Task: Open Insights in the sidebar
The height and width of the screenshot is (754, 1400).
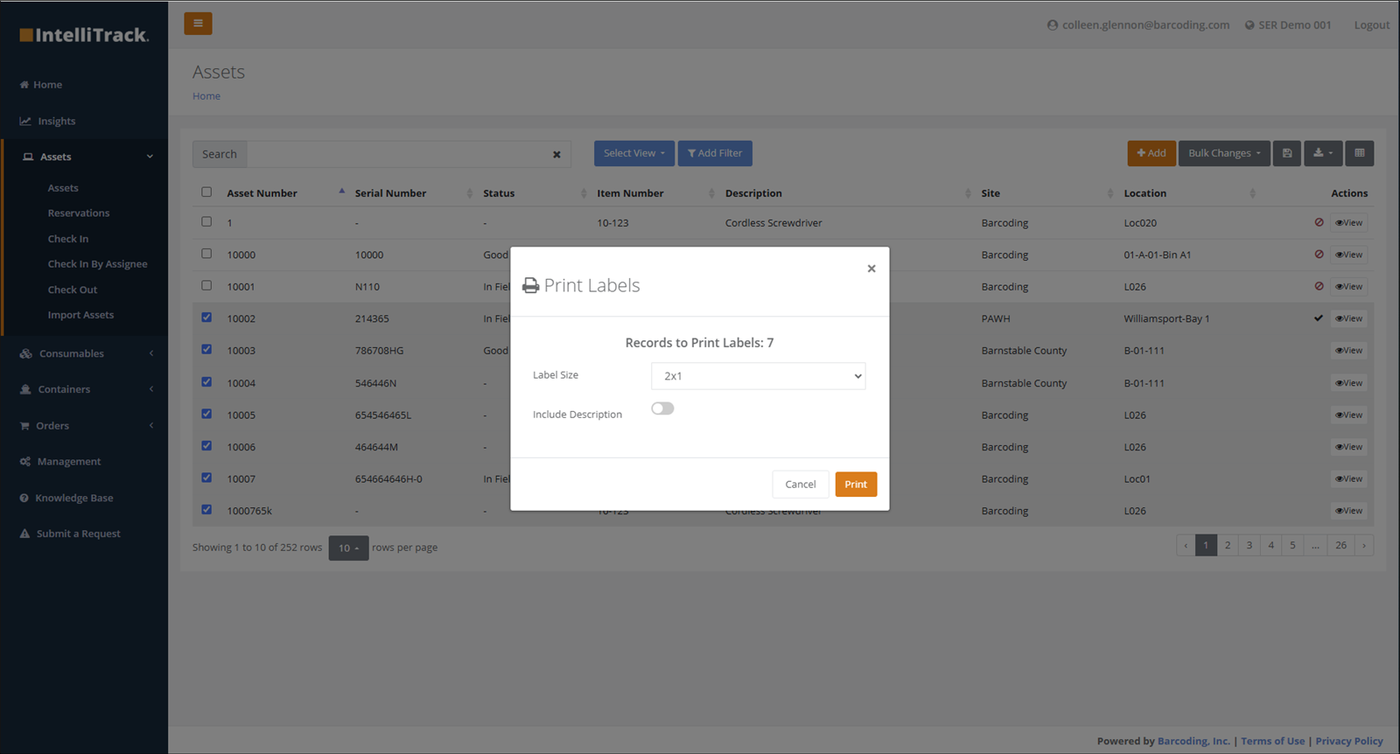Action: tap(48, 121)
